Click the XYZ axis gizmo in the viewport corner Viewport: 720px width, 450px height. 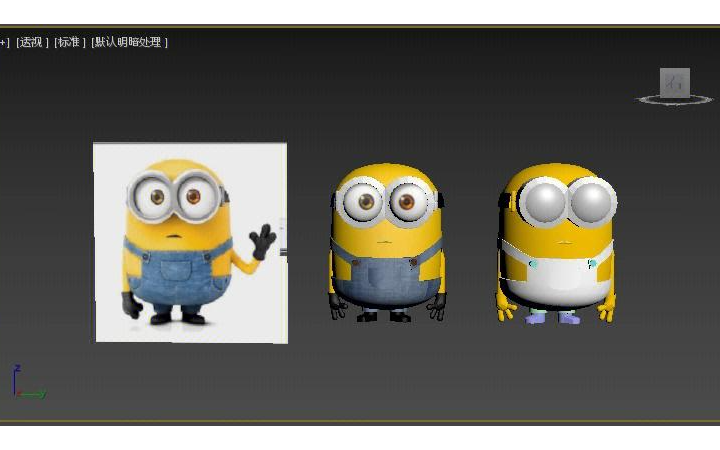point(28,382)
